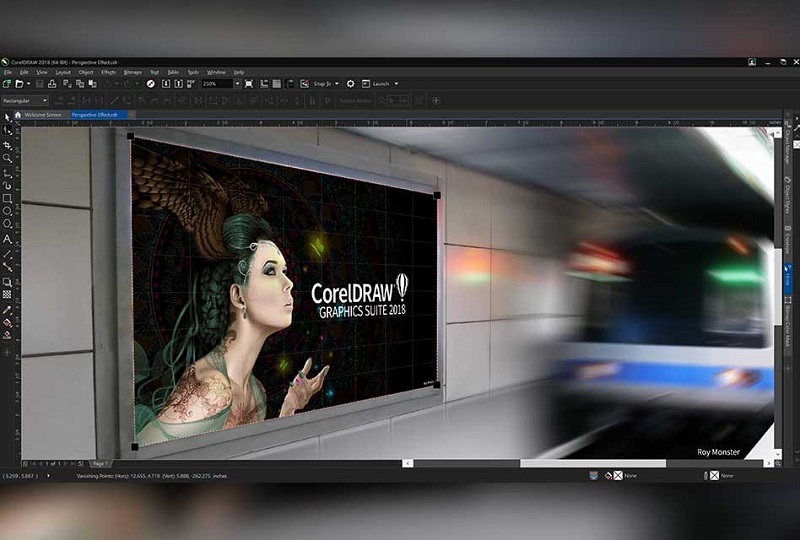This screenshot has width=800, height=540.
Task: Select the Drop Shadow tool
Action: click(7, 282)
